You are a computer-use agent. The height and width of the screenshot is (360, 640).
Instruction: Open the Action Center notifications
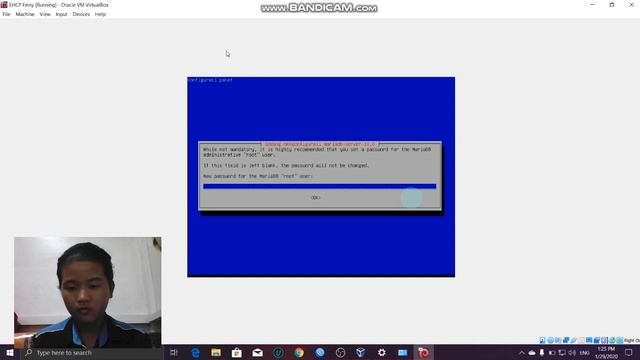click(629, 353)
